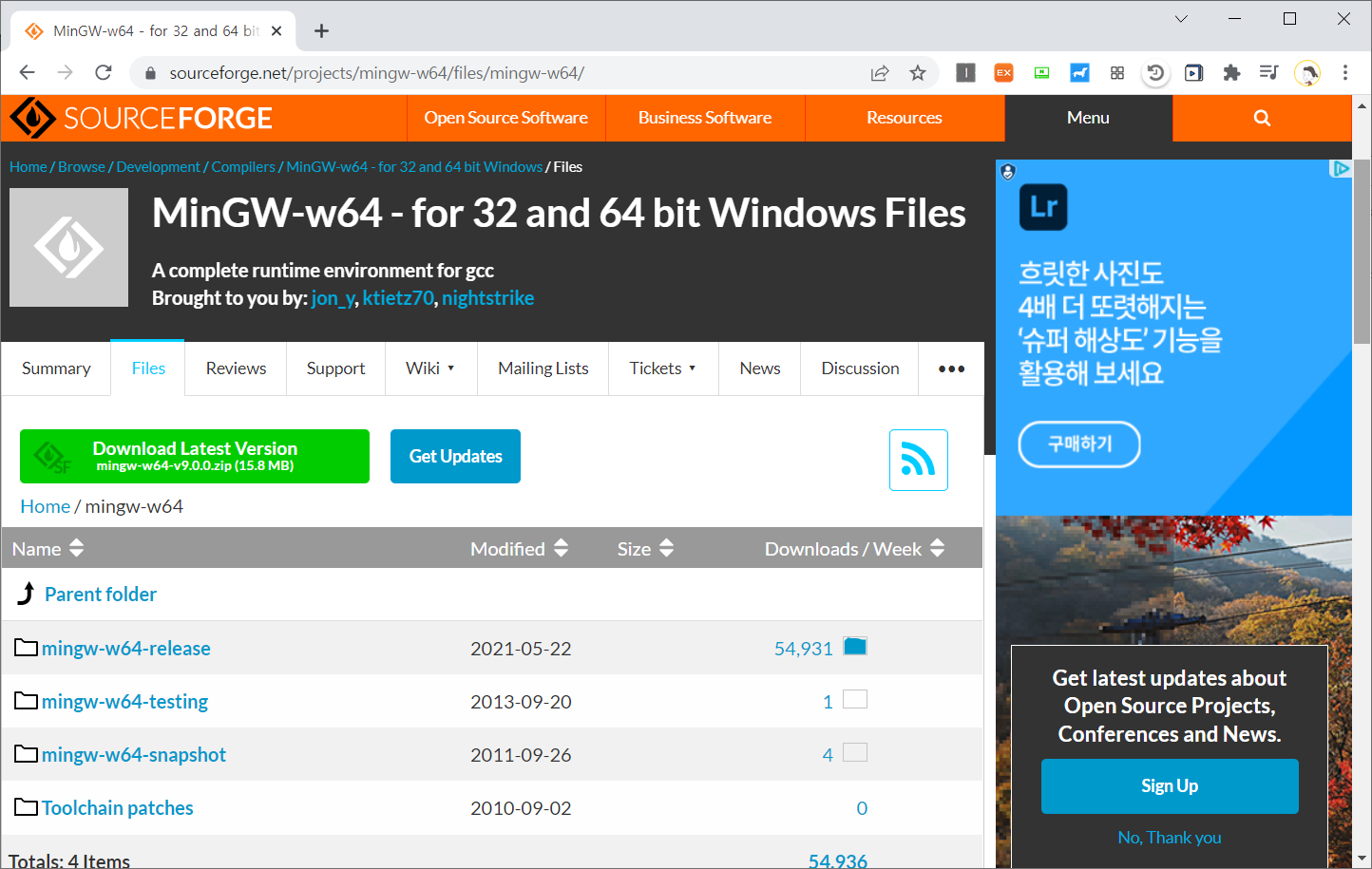Image resolution: width=1372 pixels, height=869 pixels.
Task: Sort files by Downloads / Week
Action: [x=854, y=549]
